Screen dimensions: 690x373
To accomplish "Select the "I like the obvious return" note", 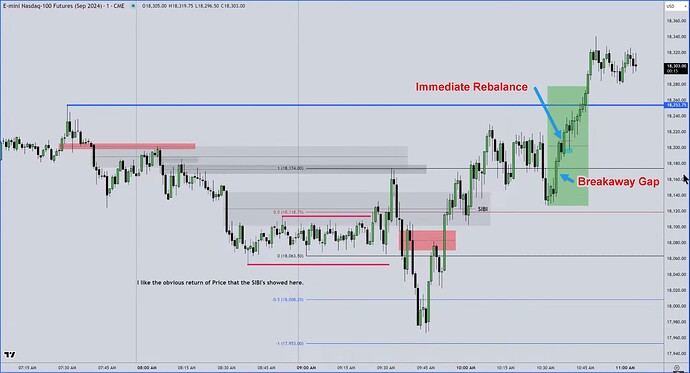I will click(220, 282).
